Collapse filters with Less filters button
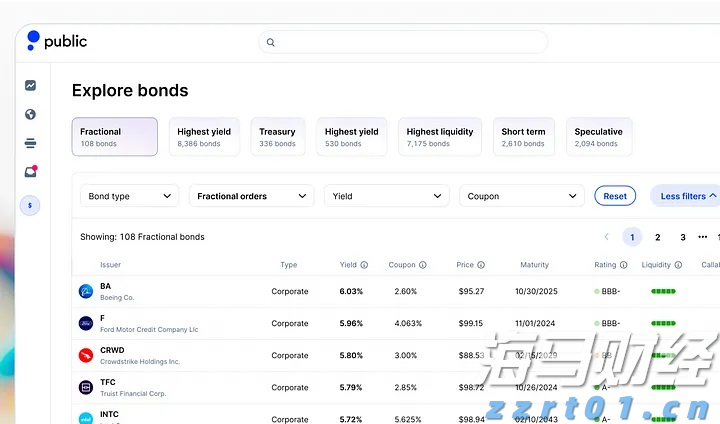Viewport: 720px width, 424px height. [686, 196]
